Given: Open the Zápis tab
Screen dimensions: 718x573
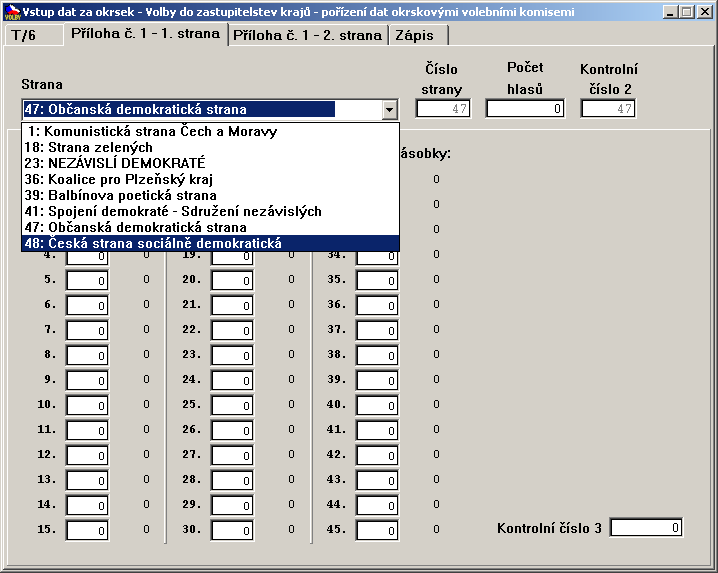Looking at the screenshot, I should coord(418,35).
